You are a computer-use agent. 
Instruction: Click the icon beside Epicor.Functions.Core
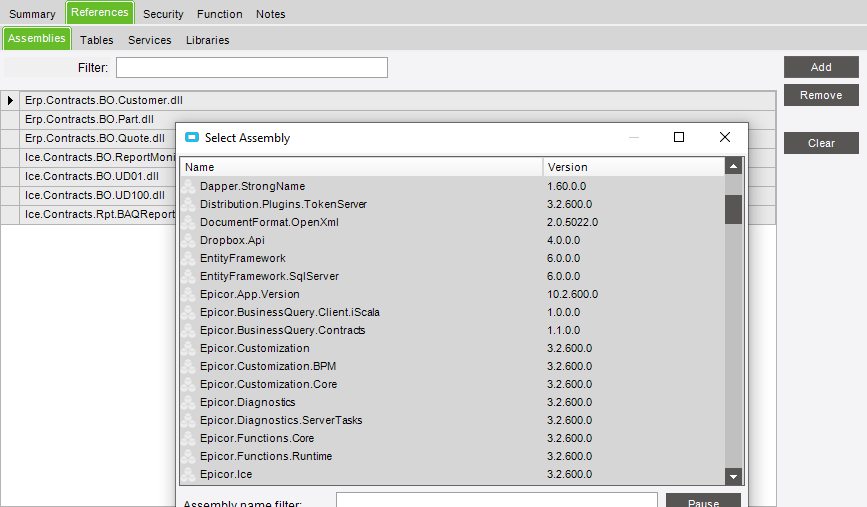189,438
